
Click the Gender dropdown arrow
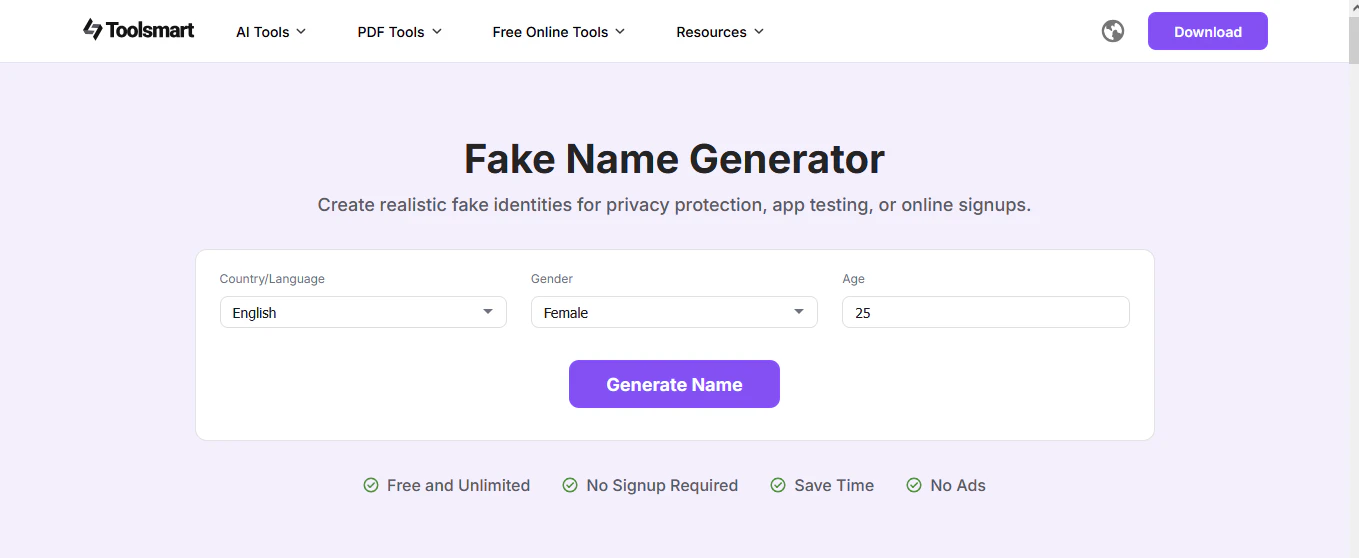coord(799,312)
